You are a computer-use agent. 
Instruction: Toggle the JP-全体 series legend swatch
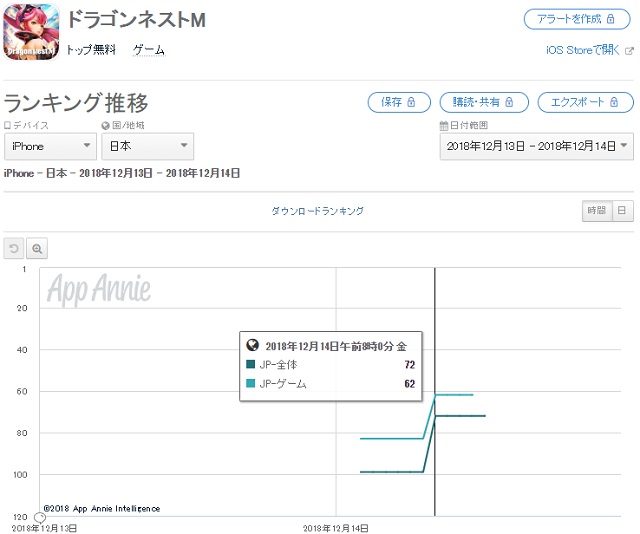coord(251,364)
